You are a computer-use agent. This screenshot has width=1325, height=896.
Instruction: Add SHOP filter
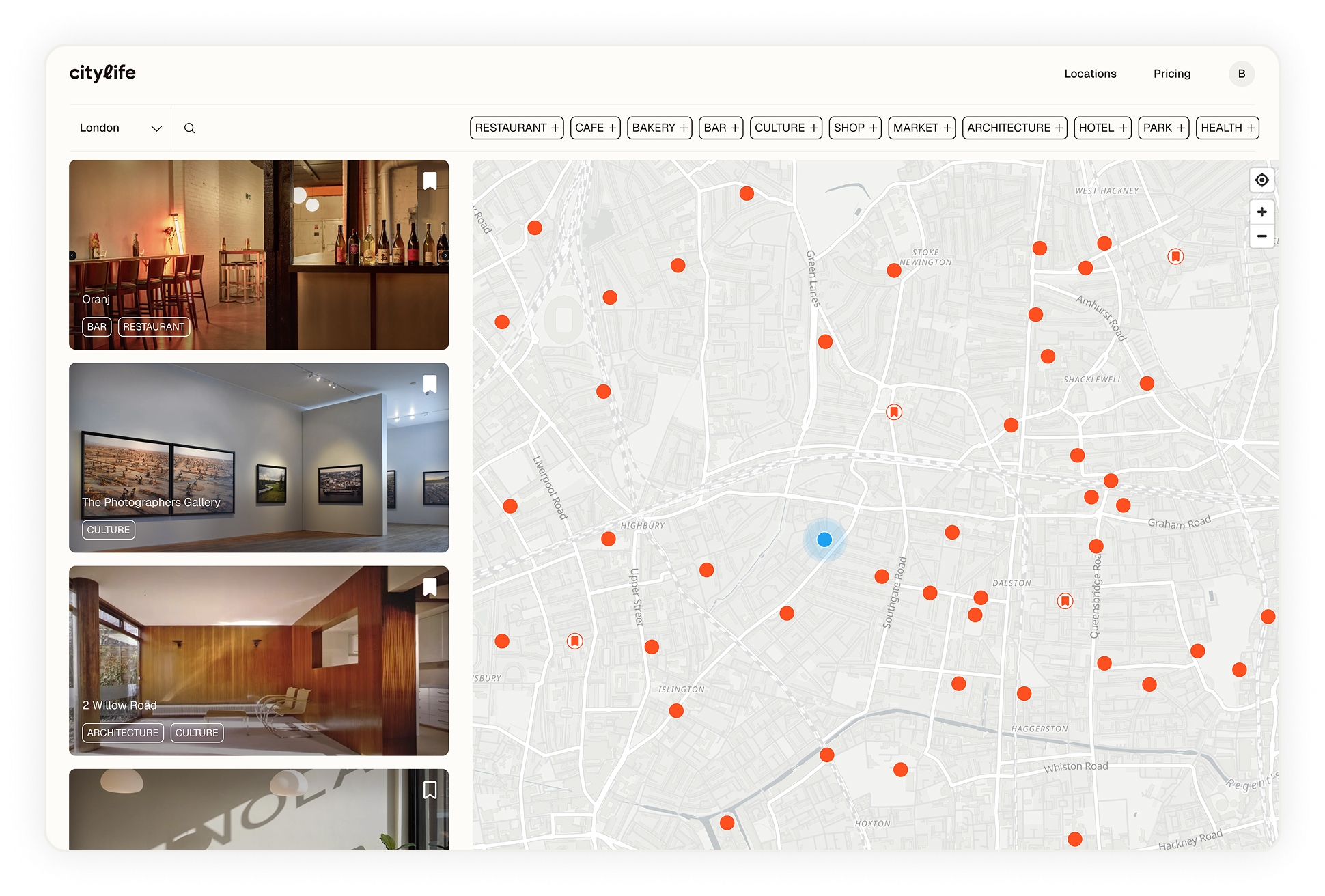855,128
